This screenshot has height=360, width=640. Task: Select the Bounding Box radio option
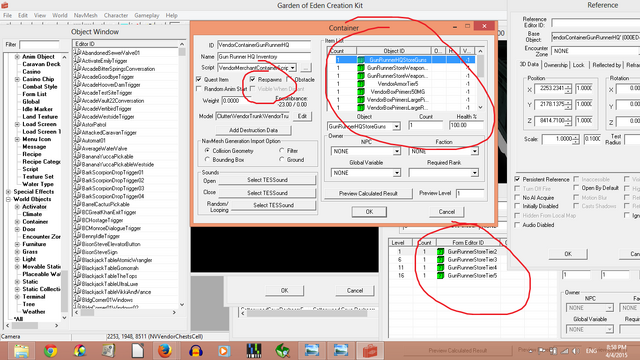(207, 160)
